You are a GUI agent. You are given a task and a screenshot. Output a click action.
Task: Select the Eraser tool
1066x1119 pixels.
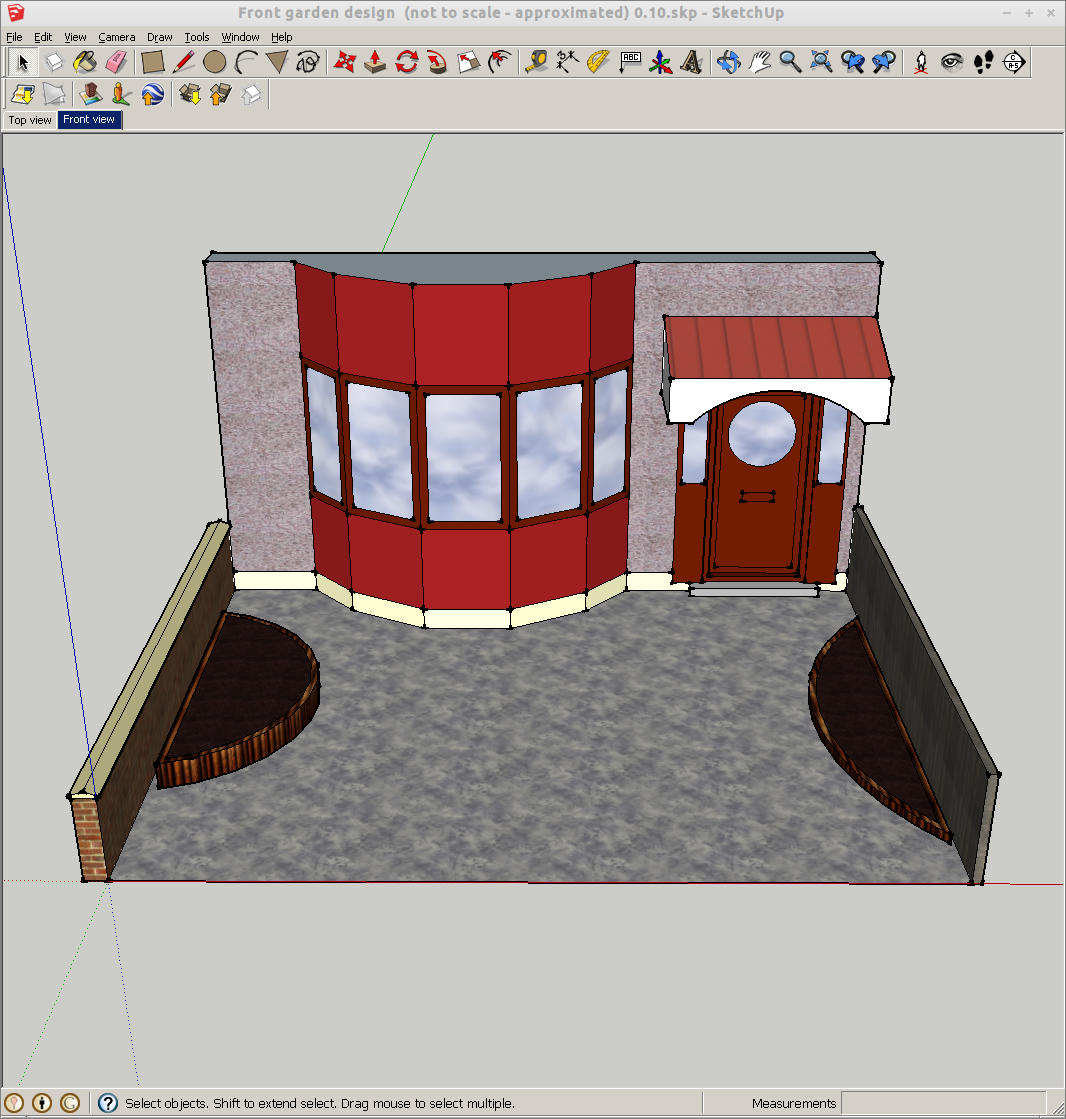(116, 62)
